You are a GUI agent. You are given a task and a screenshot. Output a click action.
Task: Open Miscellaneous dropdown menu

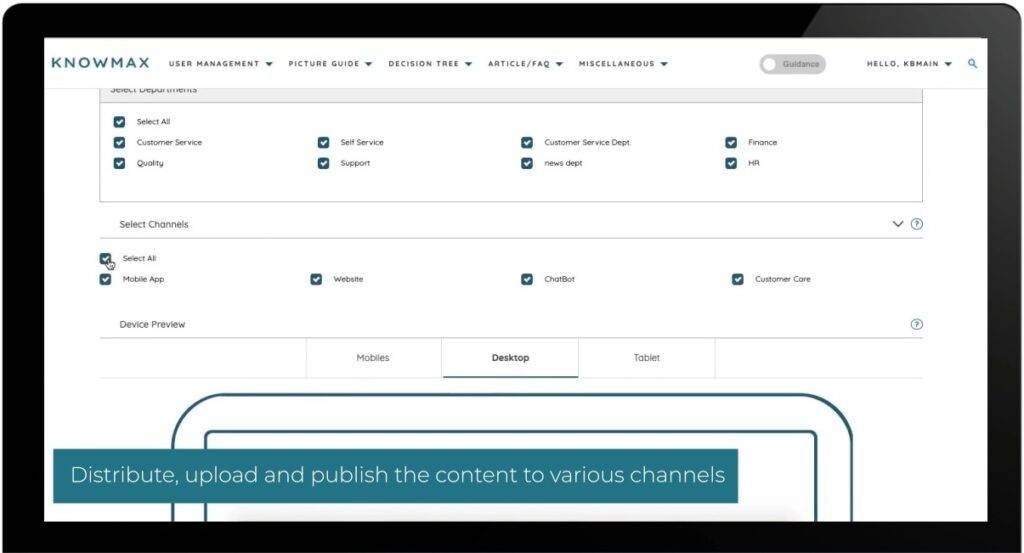pyautogui.click(x=623, y=64)
